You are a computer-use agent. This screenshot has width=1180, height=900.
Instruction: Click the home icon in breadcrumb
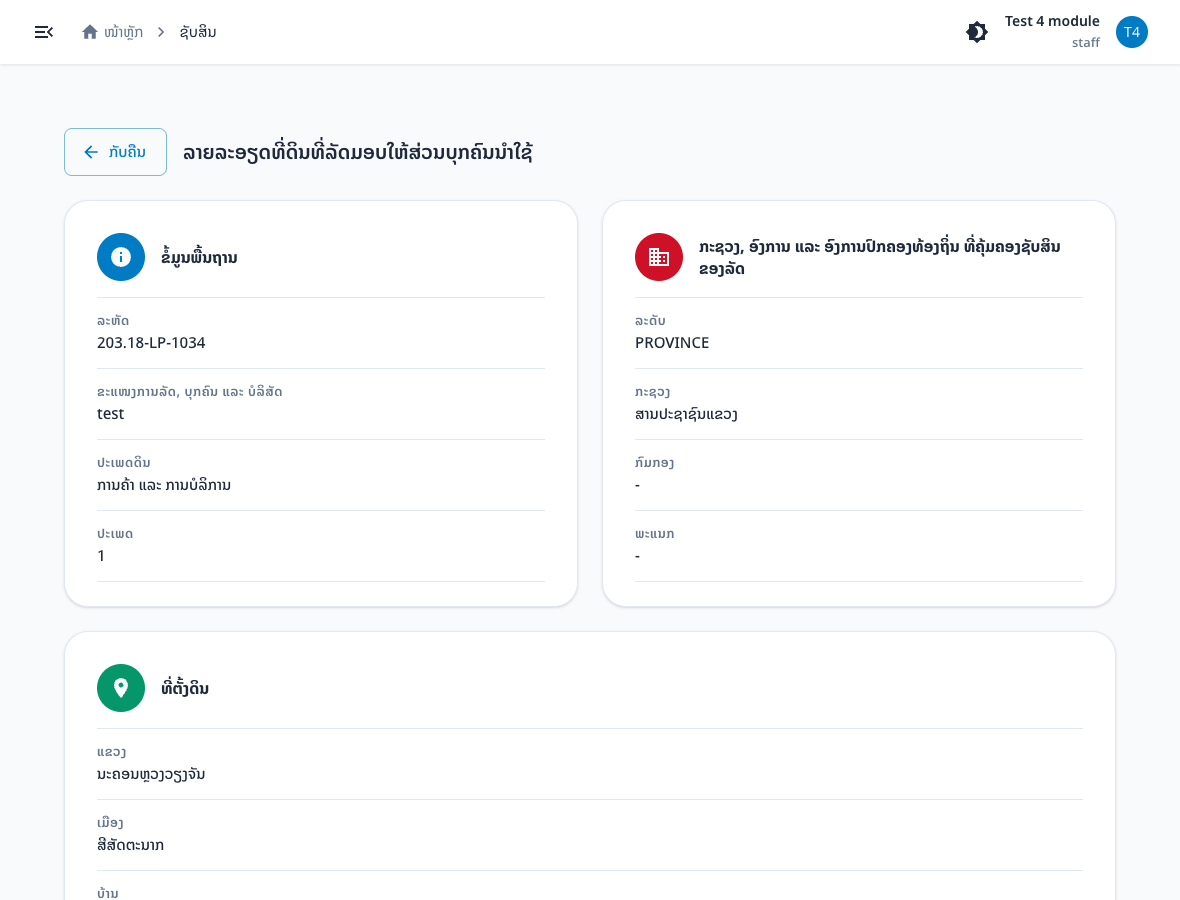point(90,32)
